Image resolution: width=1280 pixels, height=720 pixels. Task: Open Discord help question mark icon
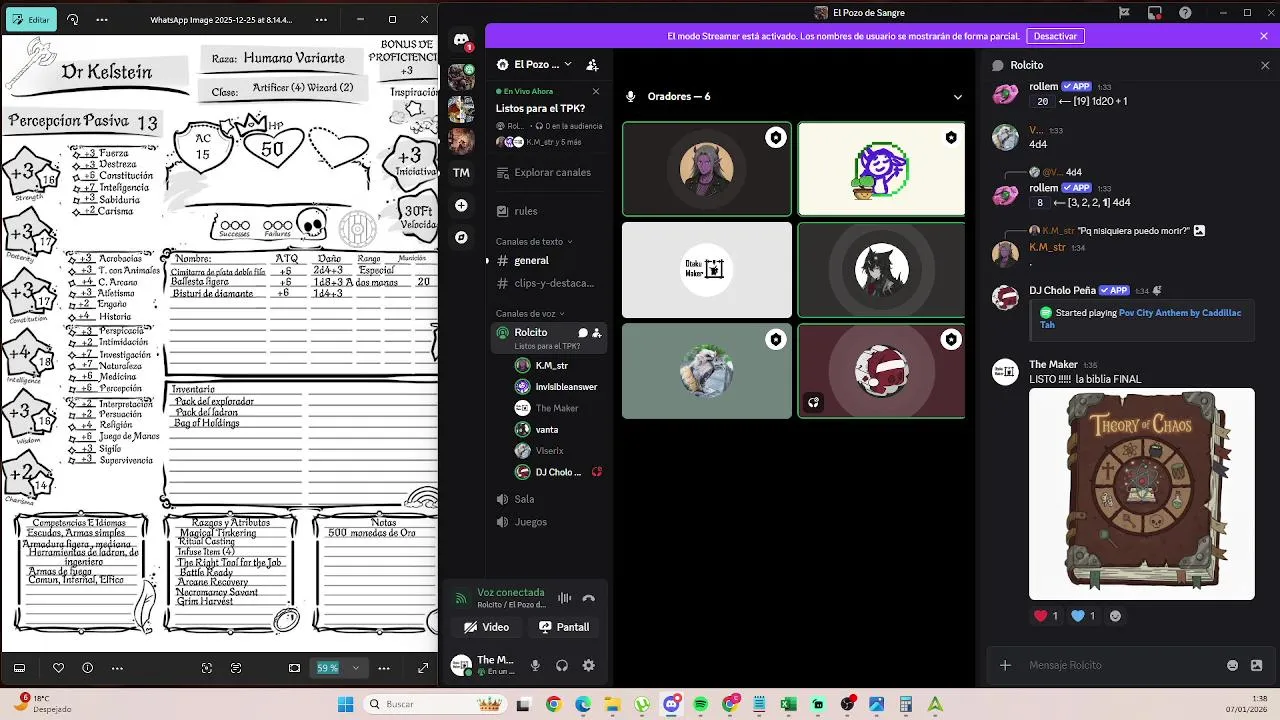pyautogui.click(x=1185, y=13)
